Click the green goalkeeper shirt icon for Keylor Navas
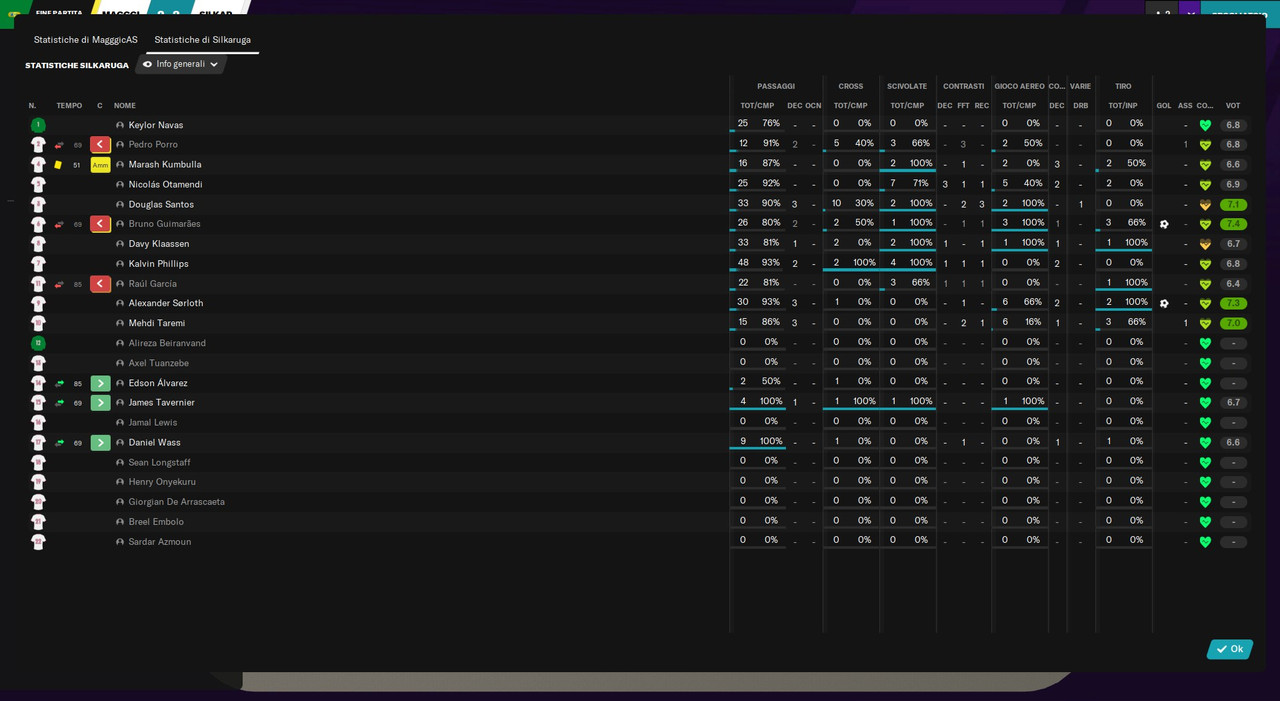This screenshot has height=701, width=1280. 38,125
